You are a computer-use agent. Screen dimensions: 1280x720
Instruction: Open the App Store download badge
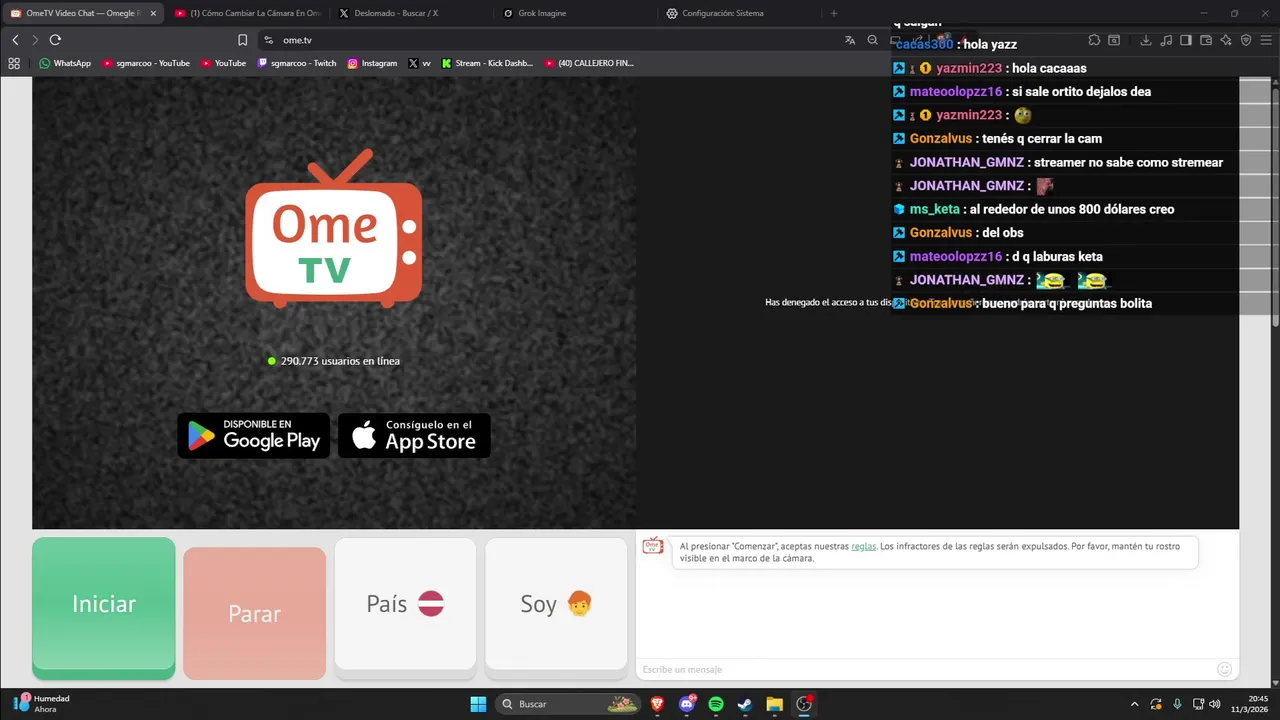(414, 436)
